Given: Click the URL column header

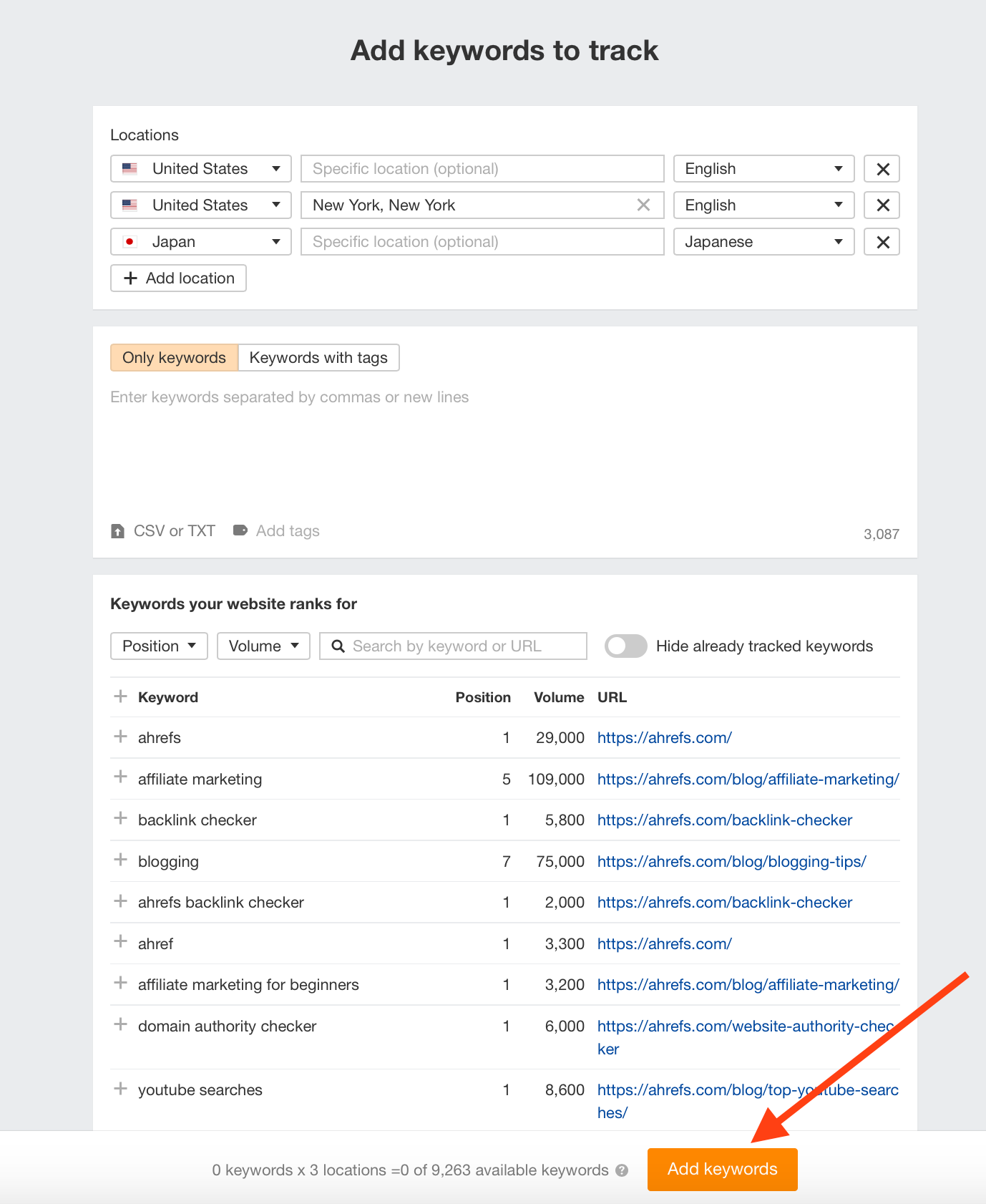Looking at the screenshot, I should 612,697.
